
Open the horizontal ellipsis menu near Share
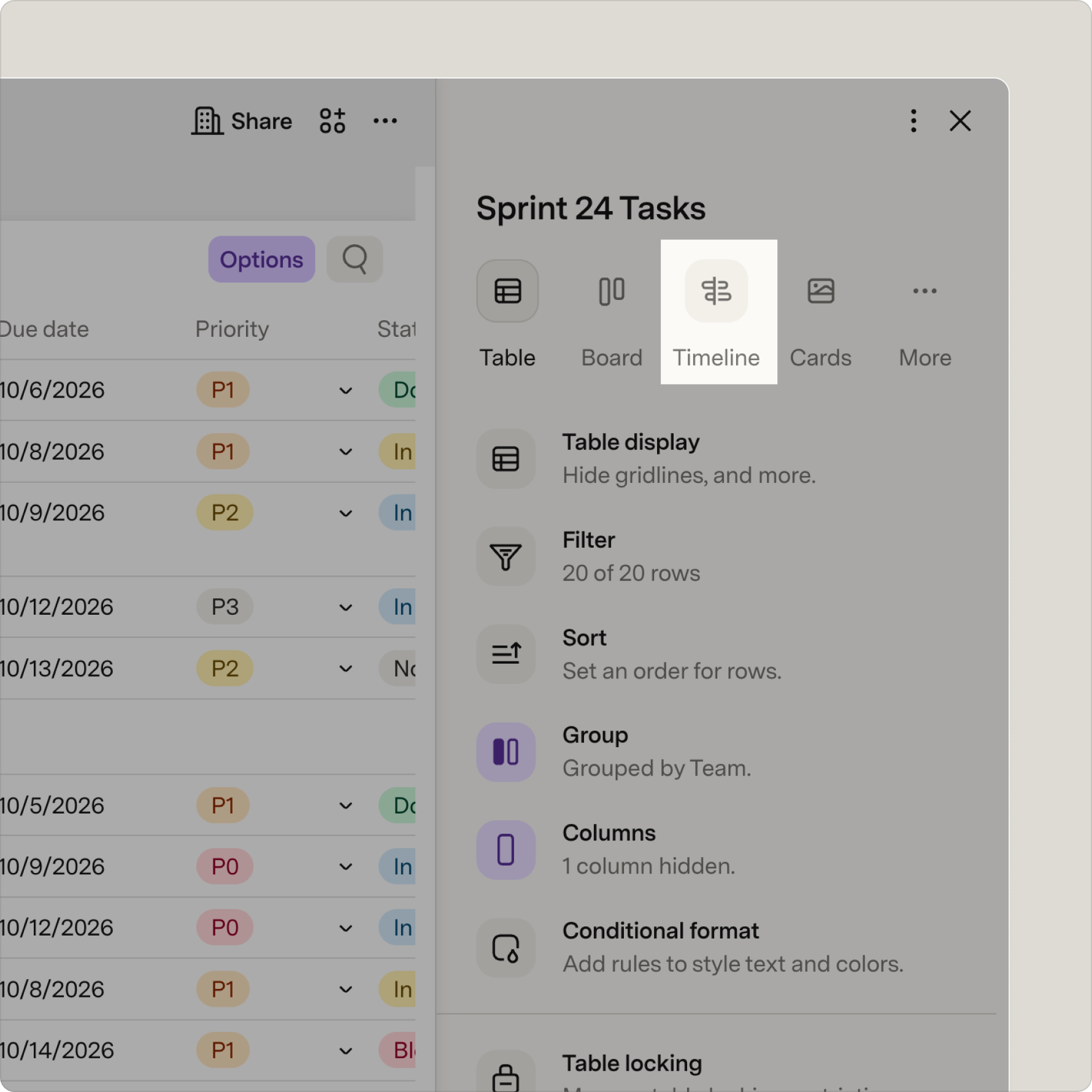[x=385, y=121]
